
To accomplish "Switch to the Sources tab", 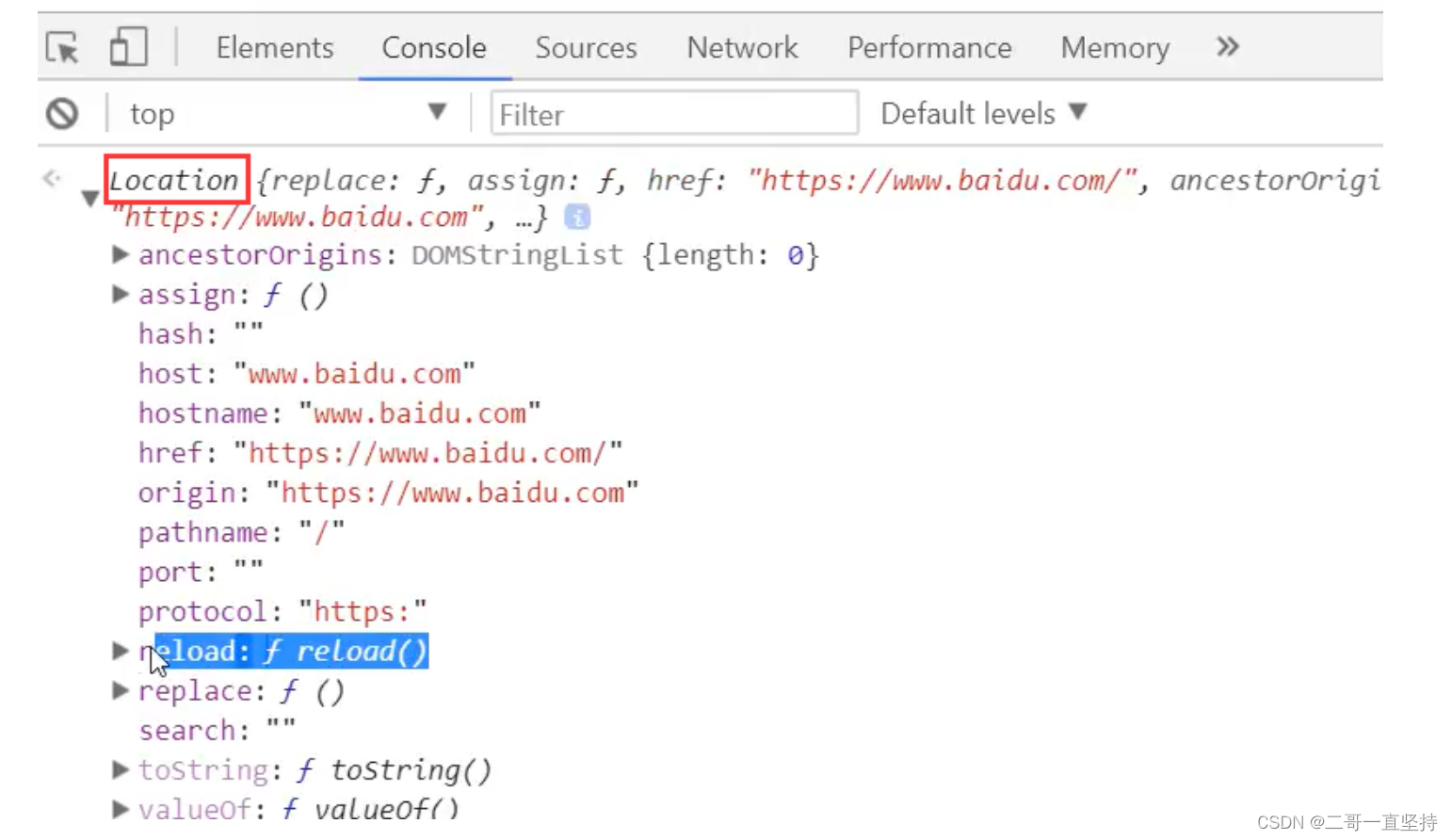I will pyautogui.click(x=586, y=47).
